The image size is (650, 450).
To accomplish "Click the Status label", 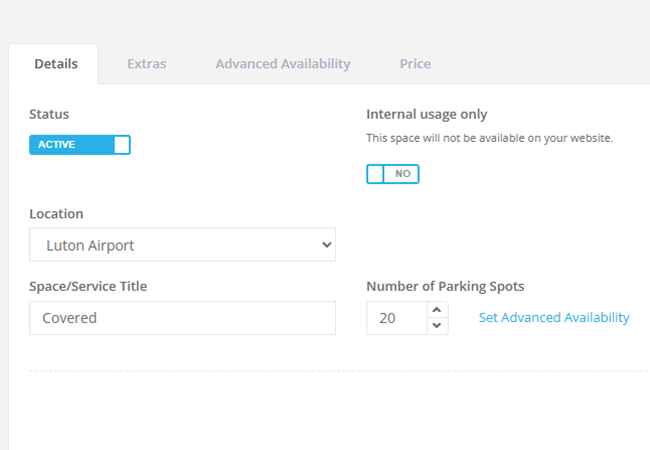I will (x=49, y=114).
